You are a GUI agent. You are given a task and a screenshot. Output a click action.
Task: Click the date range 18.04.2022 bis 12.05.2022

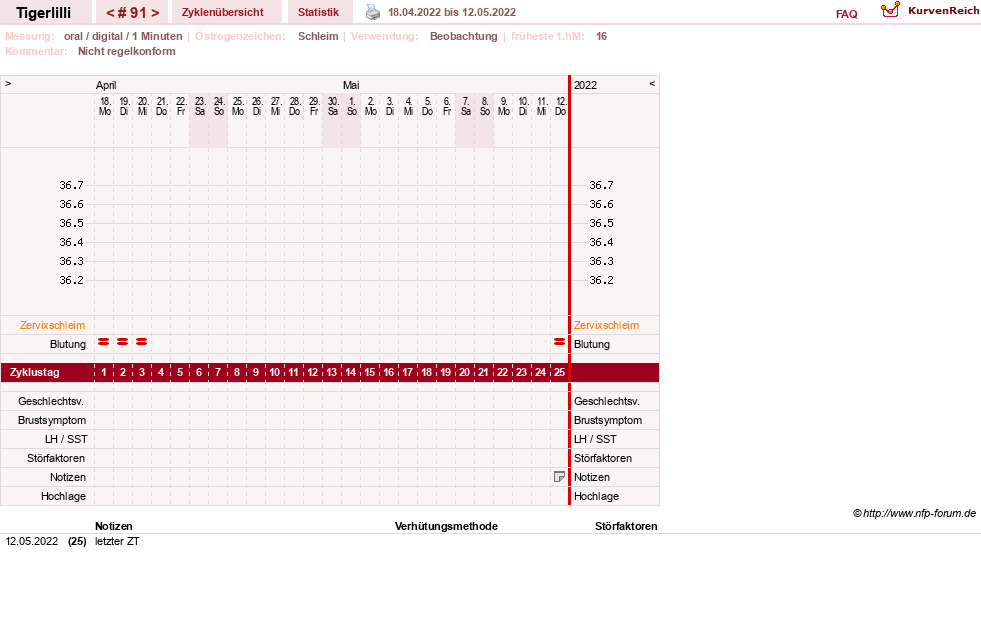click(452, 13)
